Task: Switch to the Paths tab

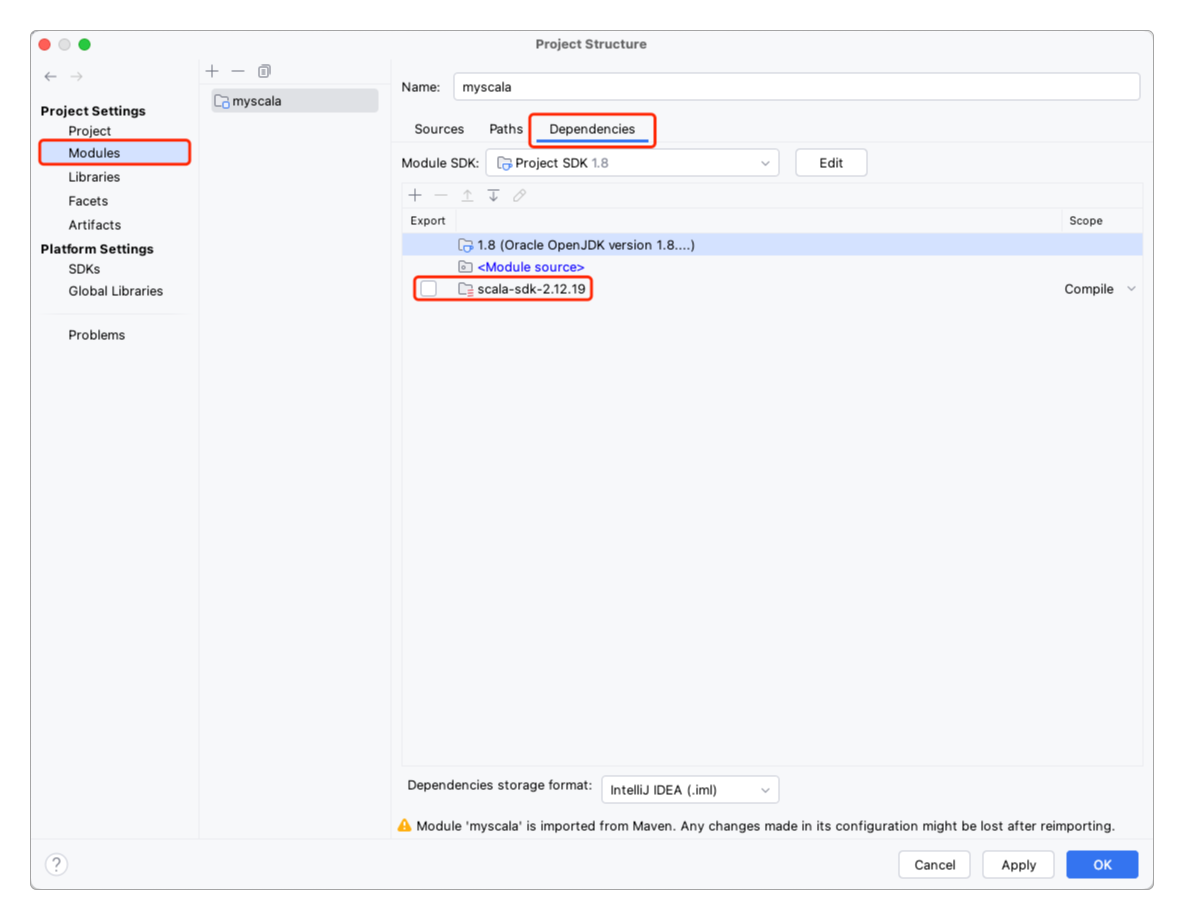Action: [506, 129]
